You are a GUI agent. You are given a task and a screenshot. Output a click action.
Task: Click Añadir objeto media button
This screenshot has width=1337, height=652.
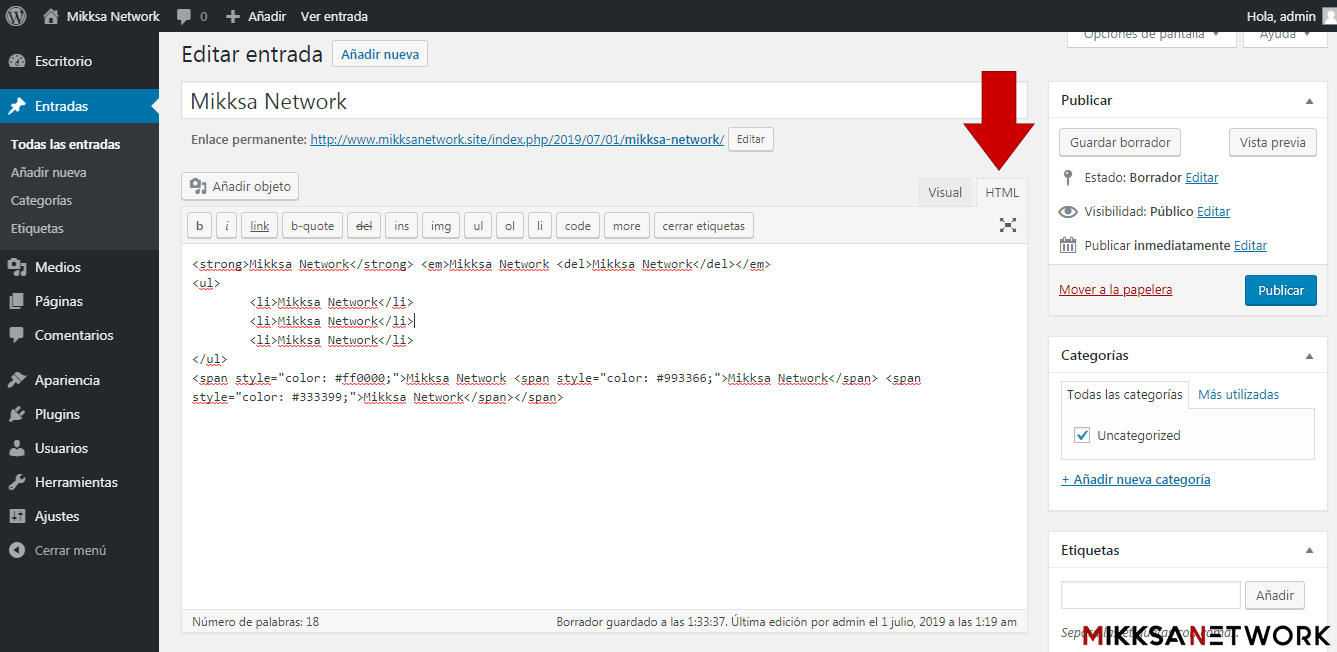click(x=240, y=186)
